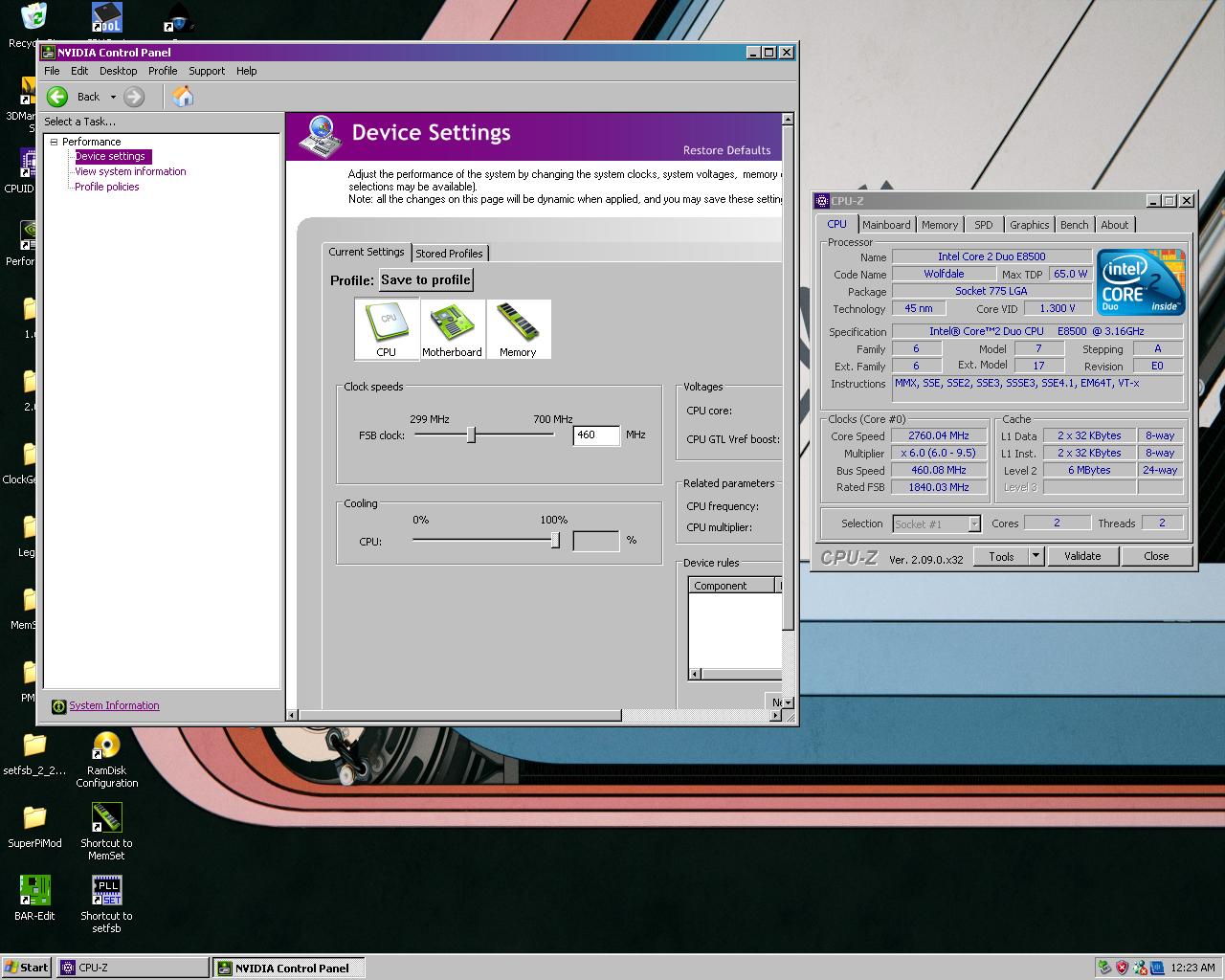The width and height of the screenshot is (1225, 980).
Task: Click the Tools button in CPU-Z
Action: point(1001,556)
